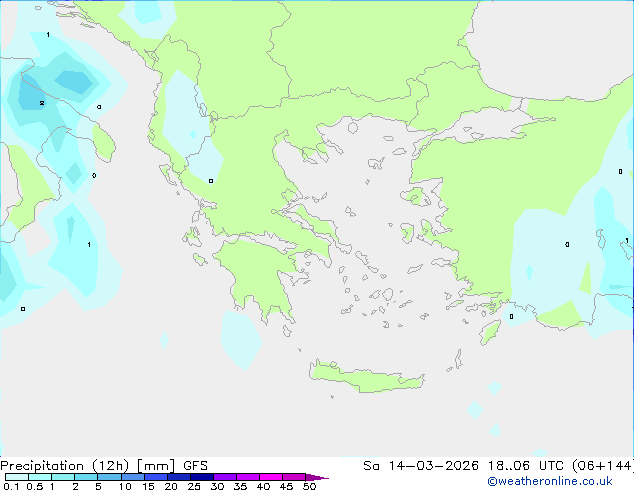Select the 30–35 mm purple legend swatch
Viewport: 634px width, 490px height.
[225, 477]
